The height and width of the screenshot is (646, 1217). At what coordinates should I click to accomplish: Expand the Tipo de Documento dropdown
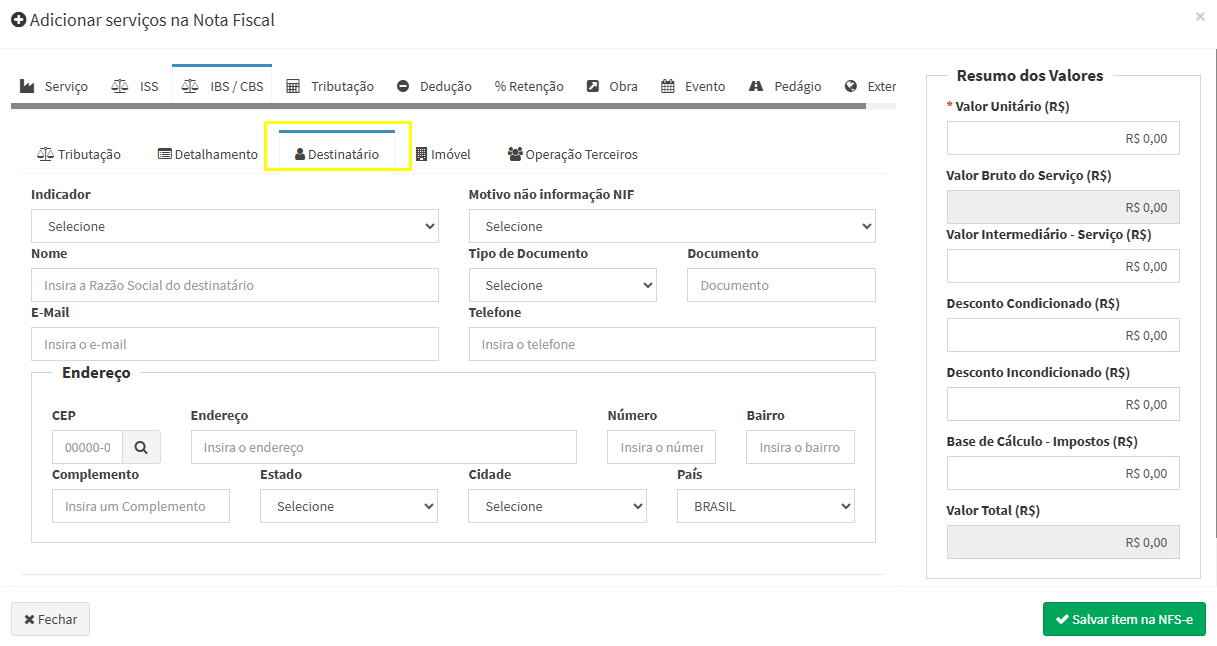[x=562, y=285]
